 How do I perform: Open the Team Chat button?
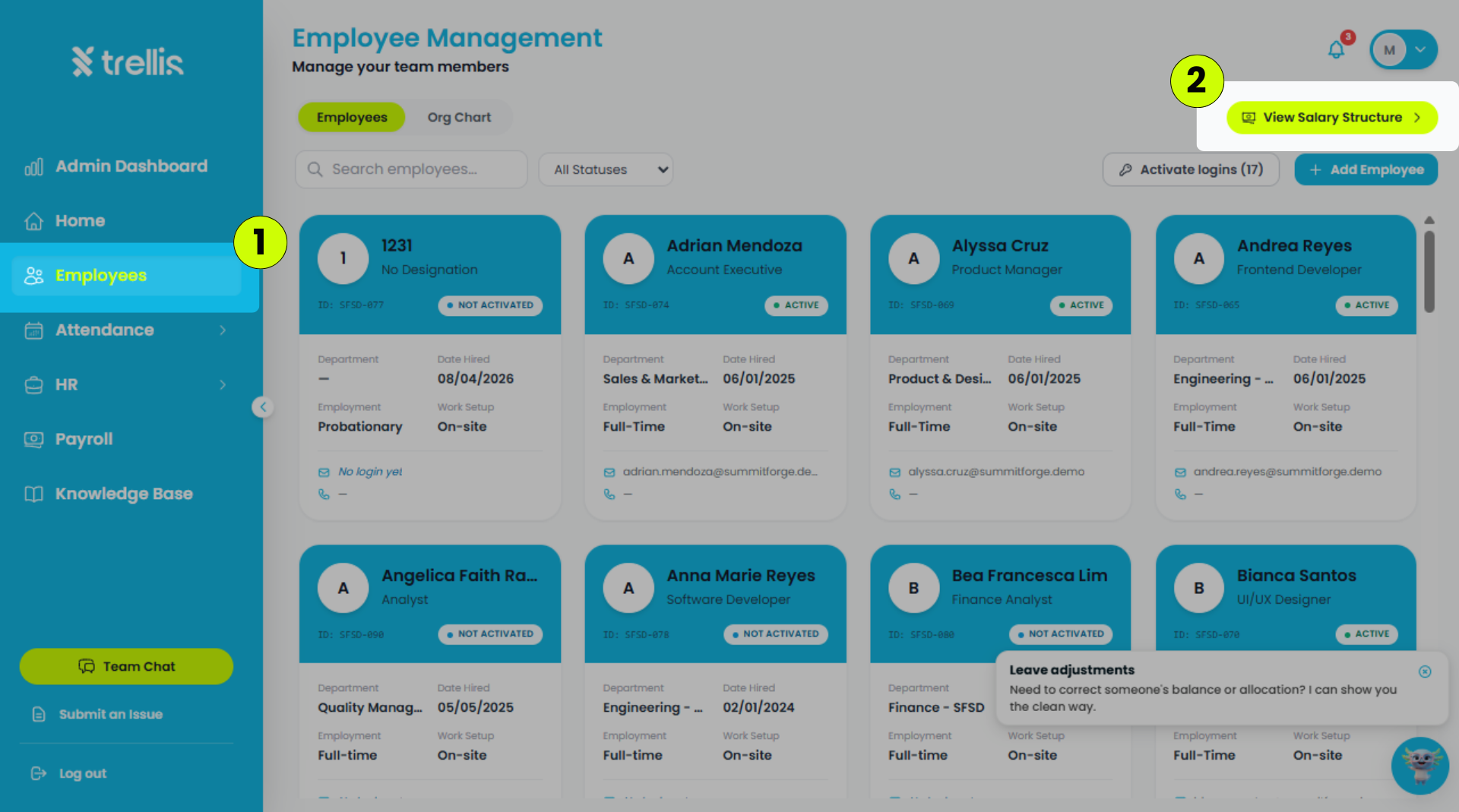tap(126, 666)
